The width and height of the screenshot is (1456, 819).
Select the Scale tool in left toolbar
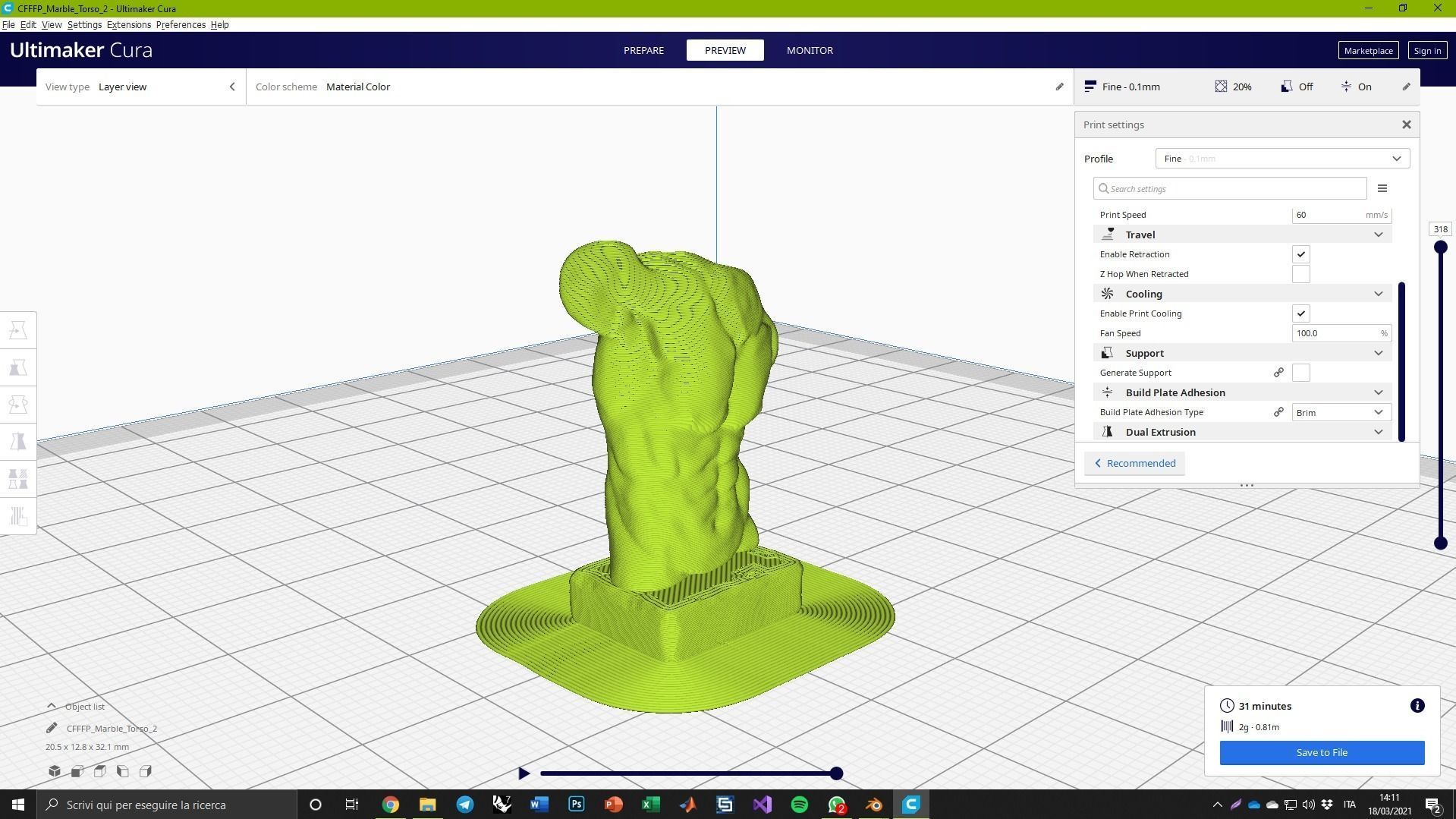coord(18,367)
